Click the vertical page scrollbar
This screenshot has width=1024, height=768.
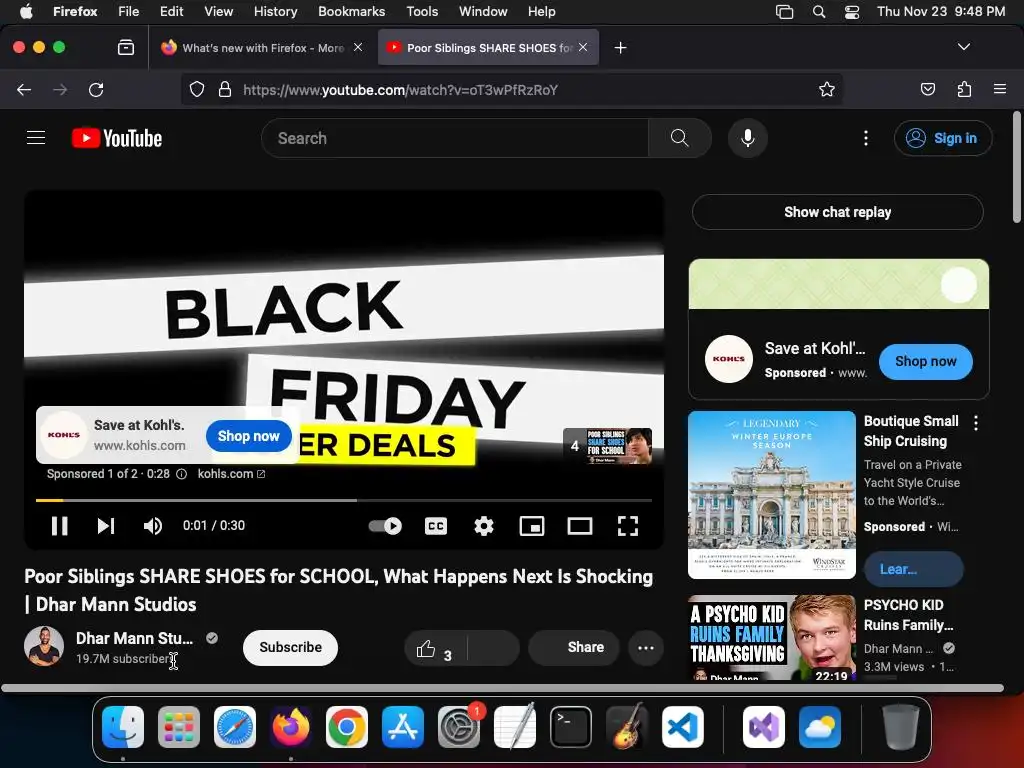[1017, 168]
